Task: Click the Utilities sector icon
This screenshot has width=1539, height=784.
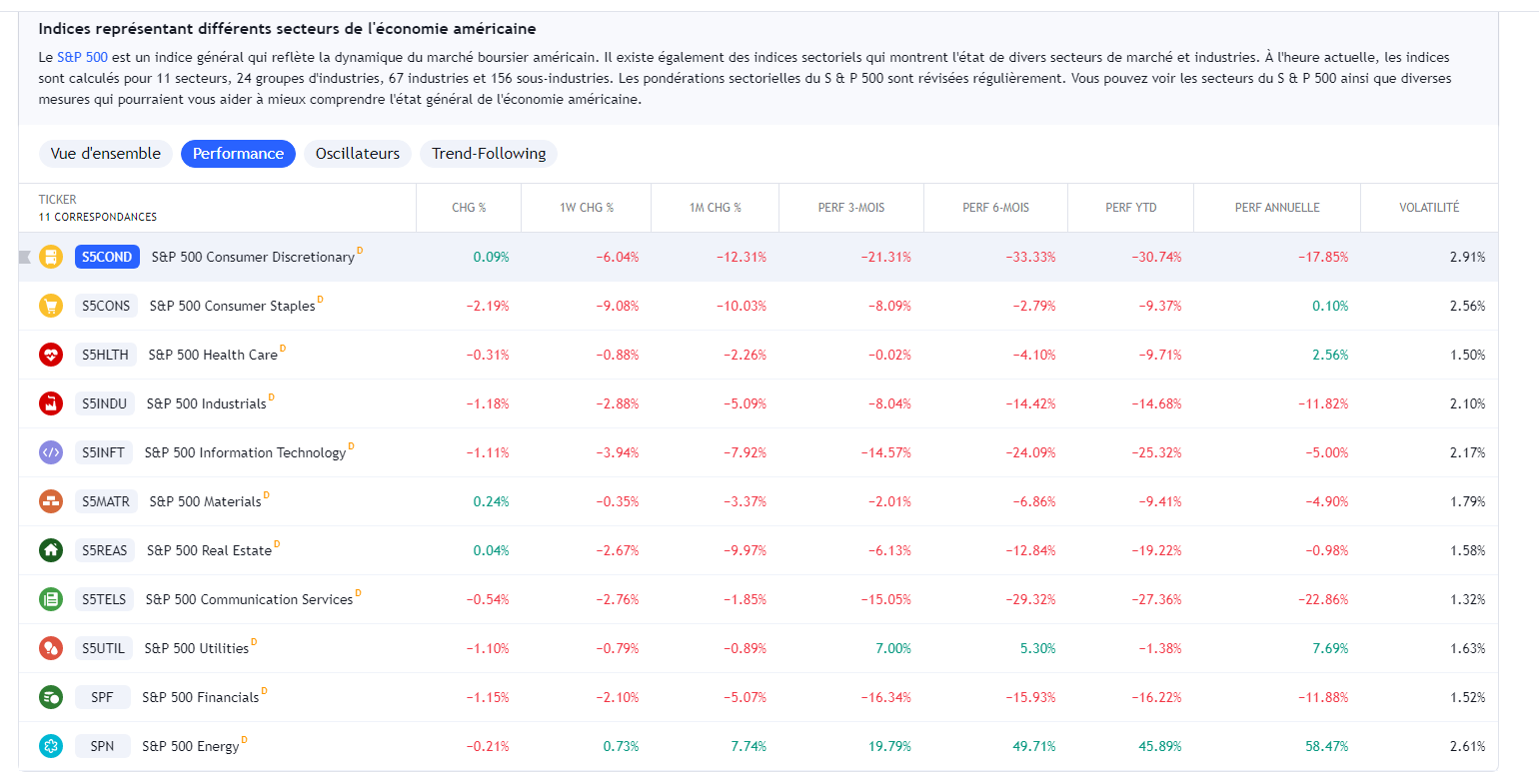Action: [51, 648]
